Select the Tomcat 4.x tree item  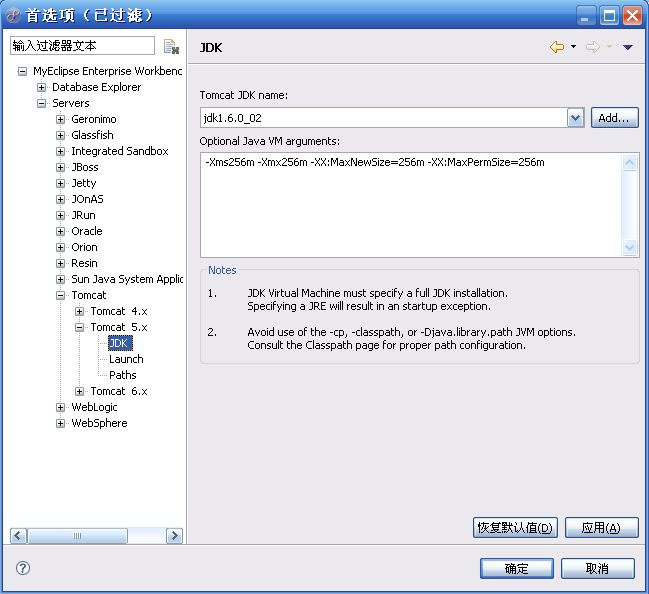coord(119,311)
